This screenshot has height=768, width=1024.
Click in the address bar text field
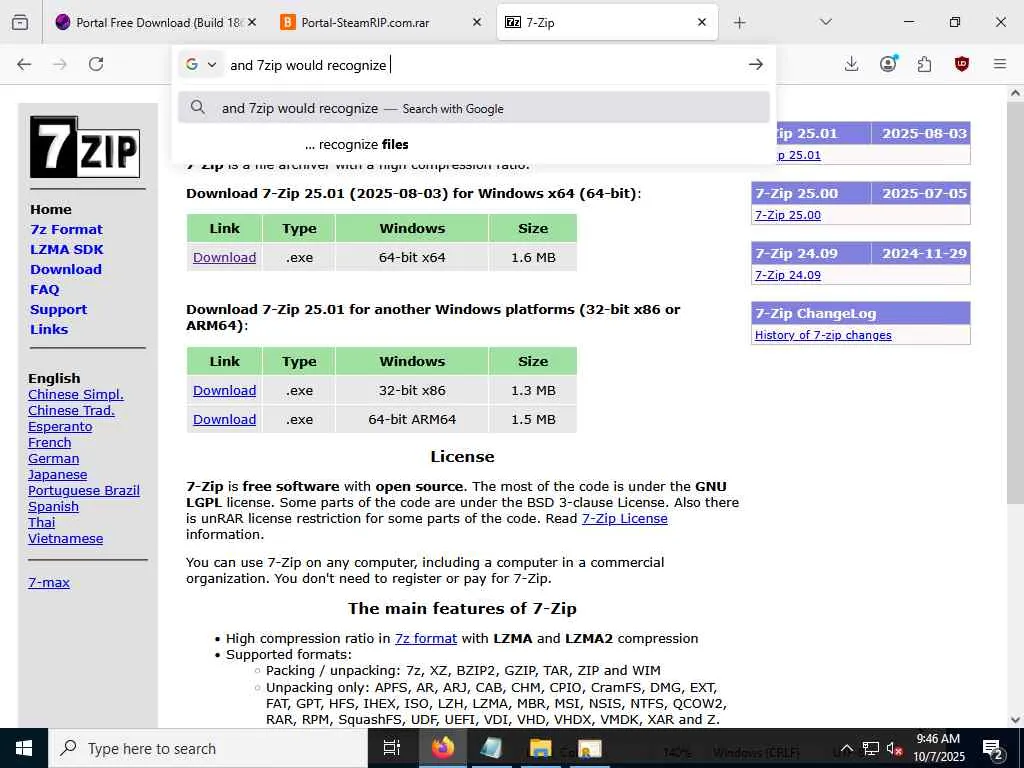pyautogui.click(x=483, y=65)
